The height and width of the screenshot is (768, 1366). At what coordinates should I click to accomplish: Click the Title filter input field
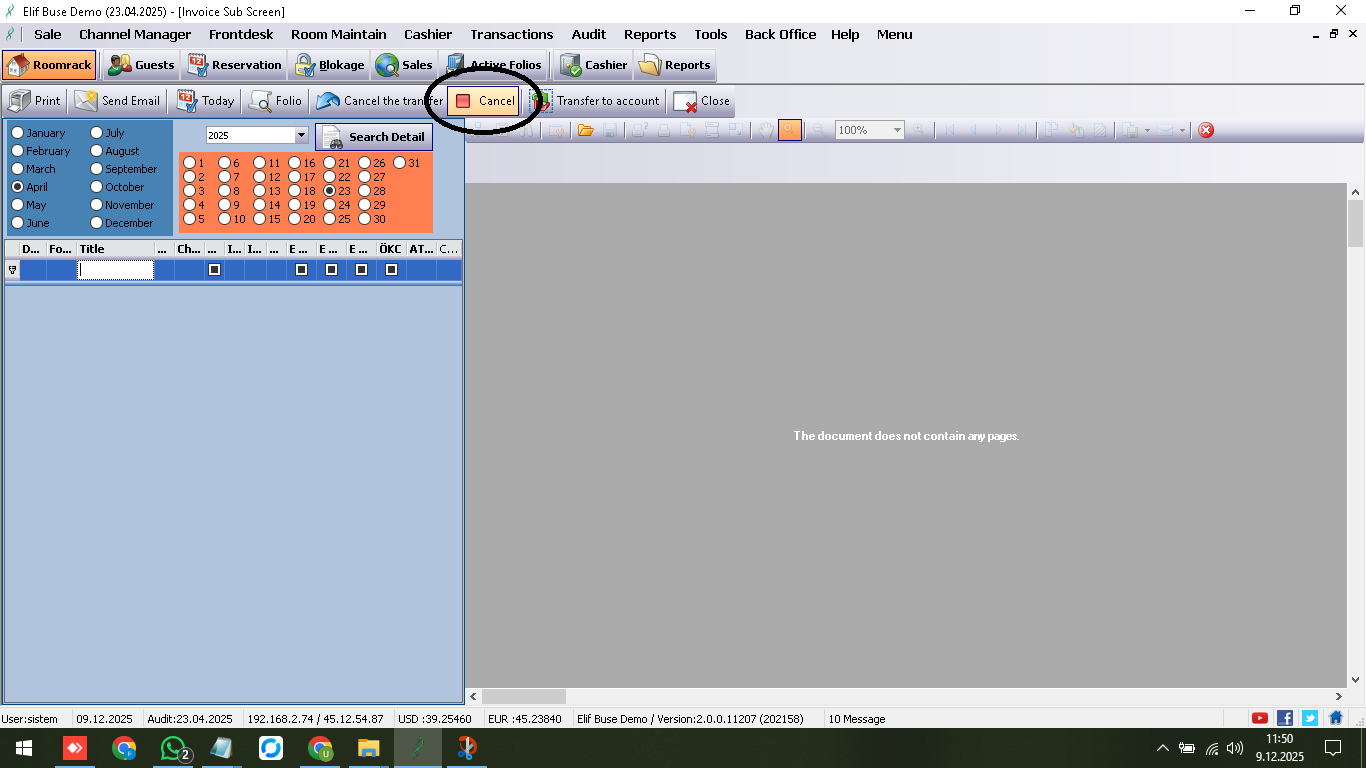pos(116,270)
